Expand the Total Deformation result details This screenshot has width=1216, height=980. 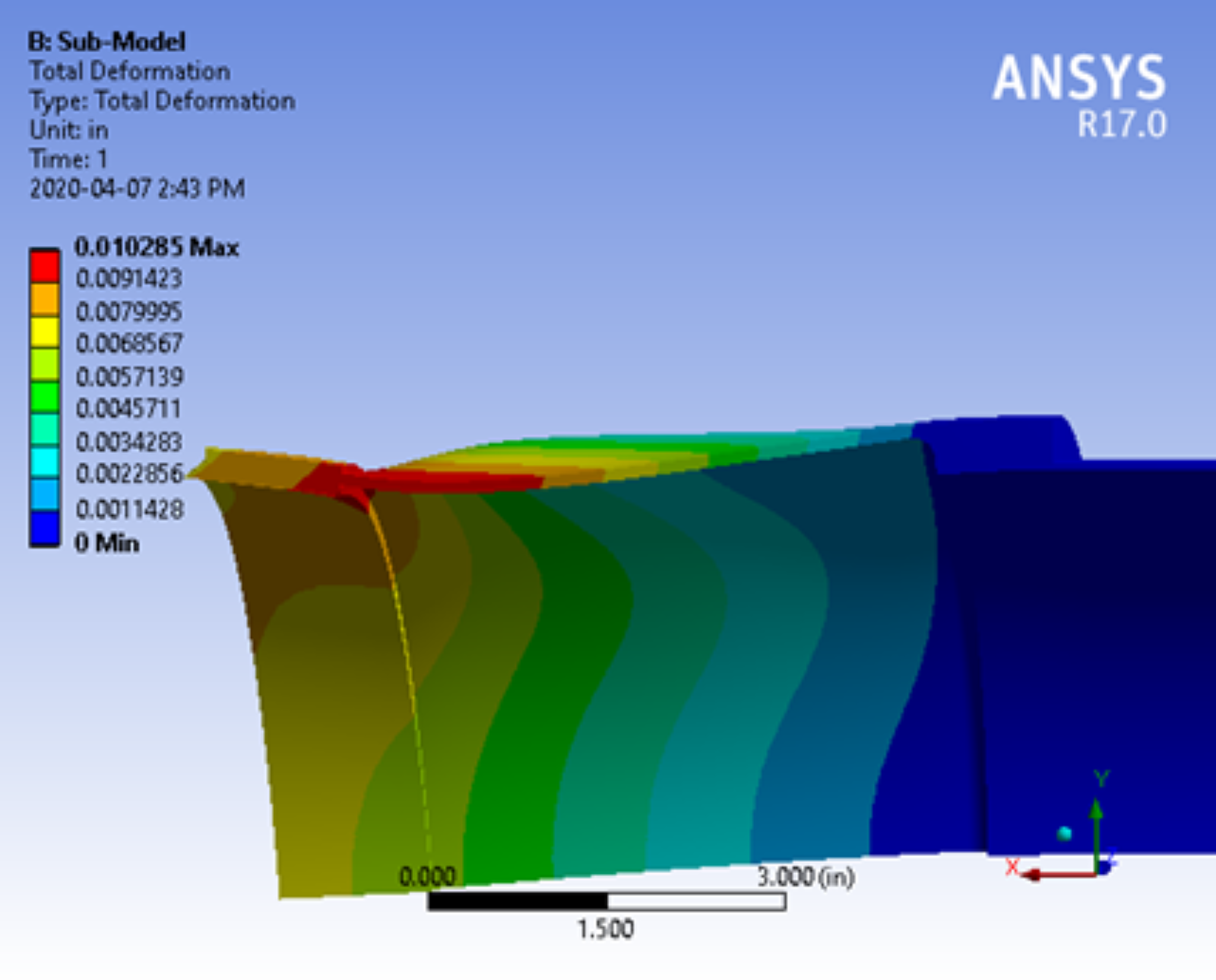(131, 71)
